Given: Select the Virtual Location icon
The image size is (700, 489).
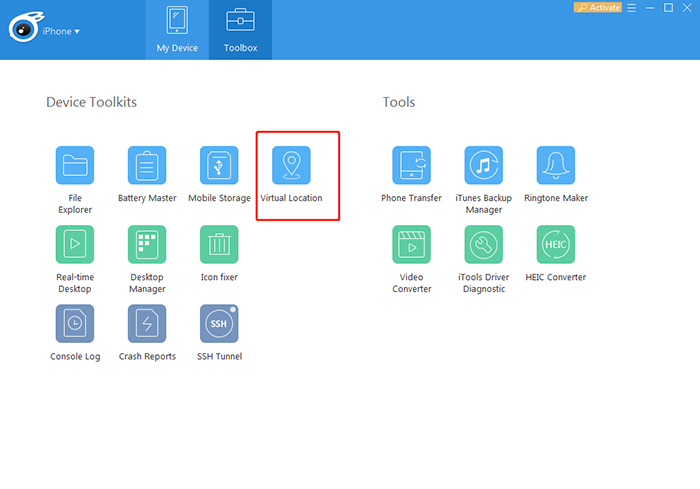Looking at the screenshot, I should (x=291, y=165).
